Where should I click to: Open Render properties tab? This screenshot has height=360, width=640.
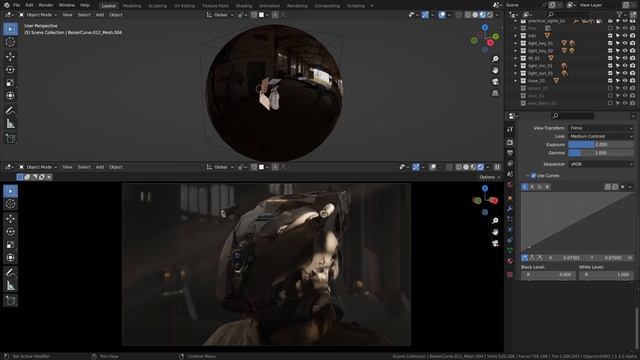510,142
